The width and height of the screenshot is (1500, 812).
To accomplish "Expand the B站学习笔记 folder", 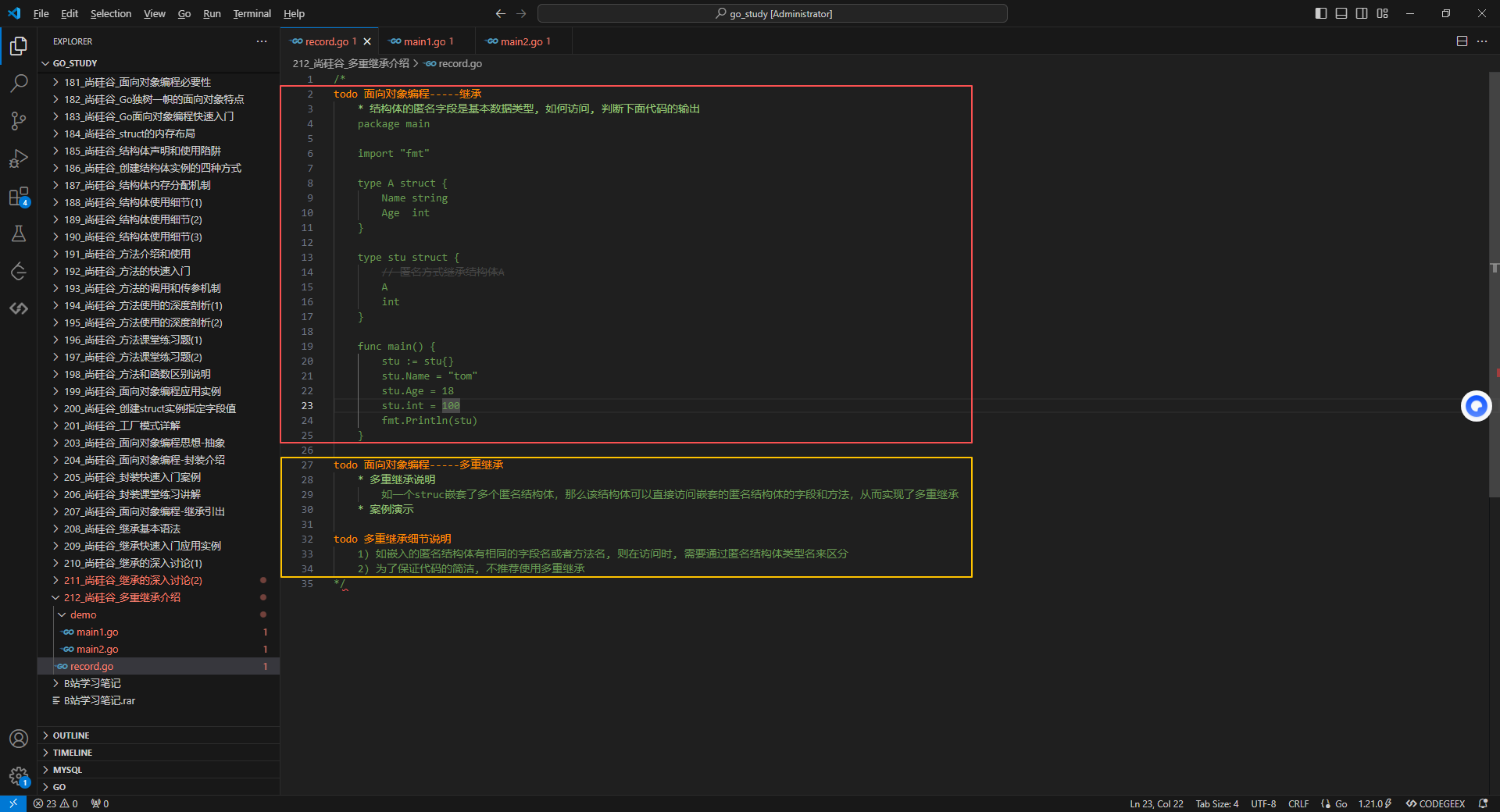I will pyautogui.click(x=159, y=683).
